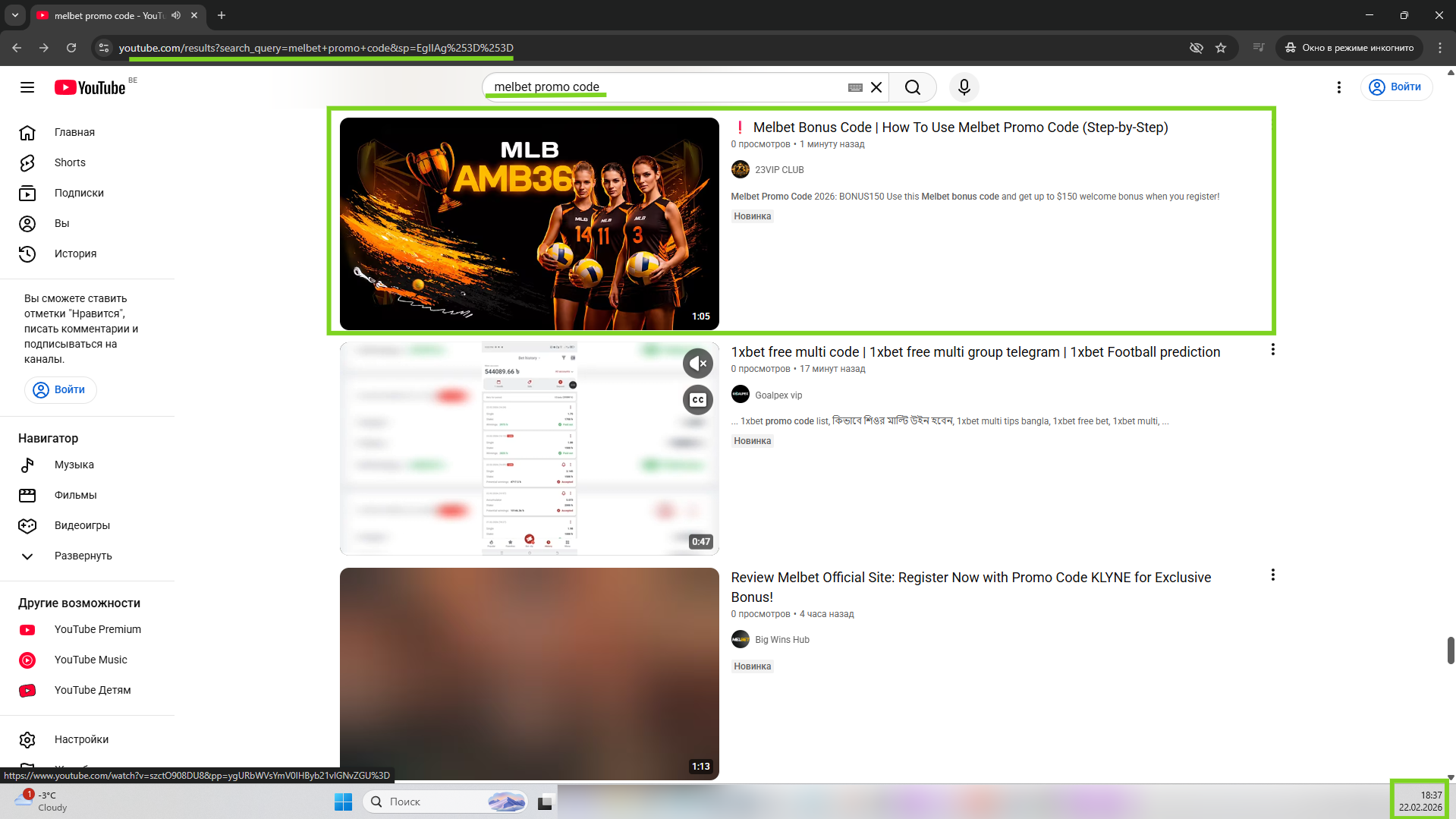Screen dimensions: 1456x819
Task: Sign in using the header Войти button
Action: (1396, 87)
